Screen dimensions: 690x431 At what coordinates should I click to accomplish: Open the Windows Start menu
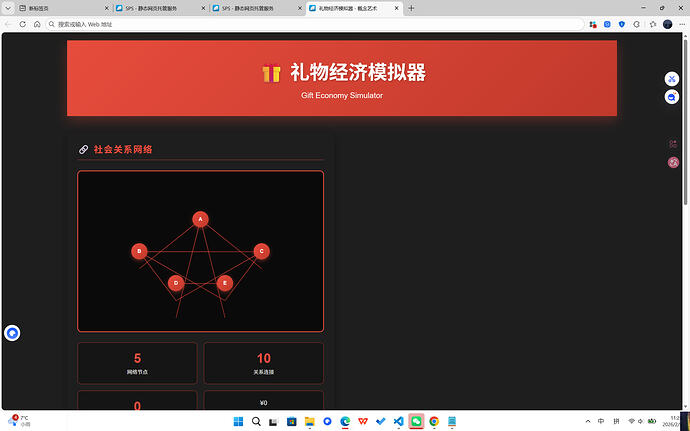point(238,421)
